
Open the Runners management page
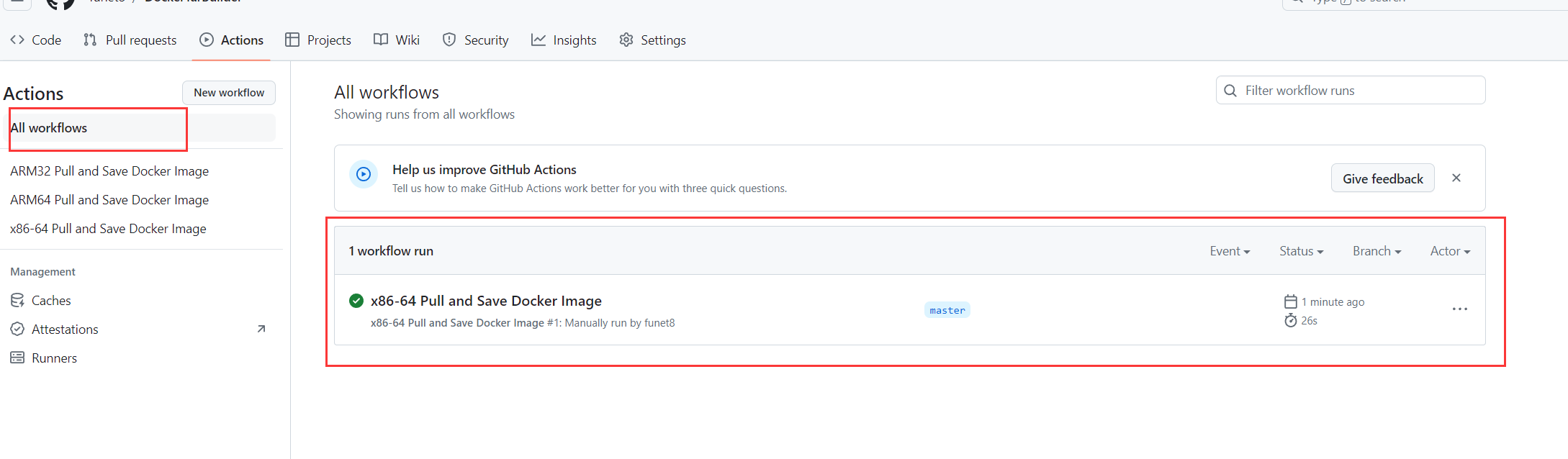tap(54, 358)
